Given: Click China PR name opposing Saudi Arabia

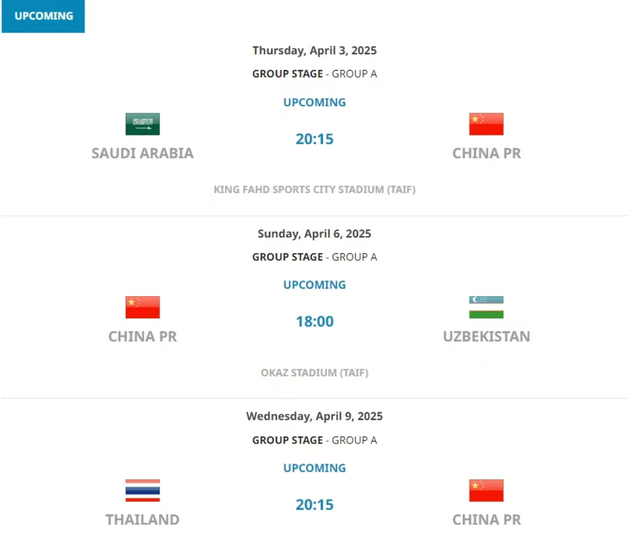Looking at the screenshot, I should coord(486,154).
